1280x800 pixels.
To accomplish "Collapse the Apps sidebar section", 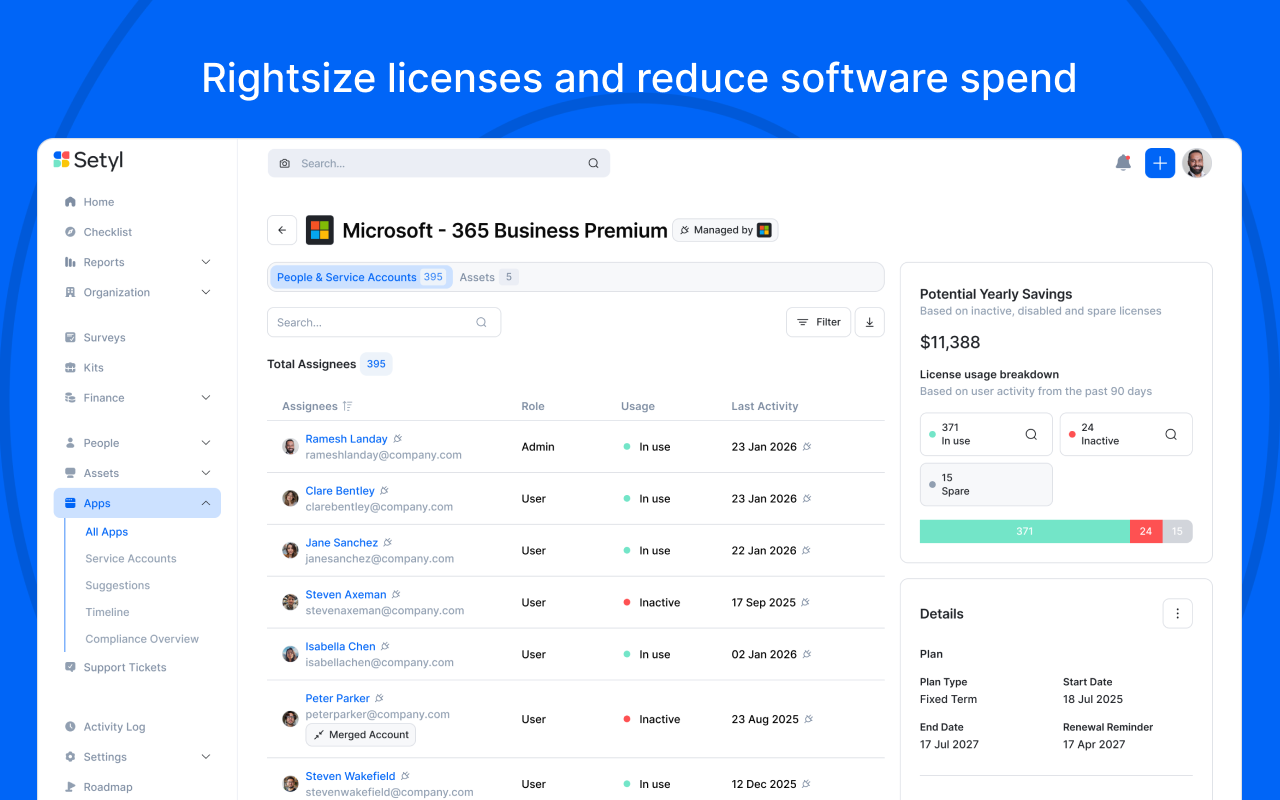I will pos(206,502).
